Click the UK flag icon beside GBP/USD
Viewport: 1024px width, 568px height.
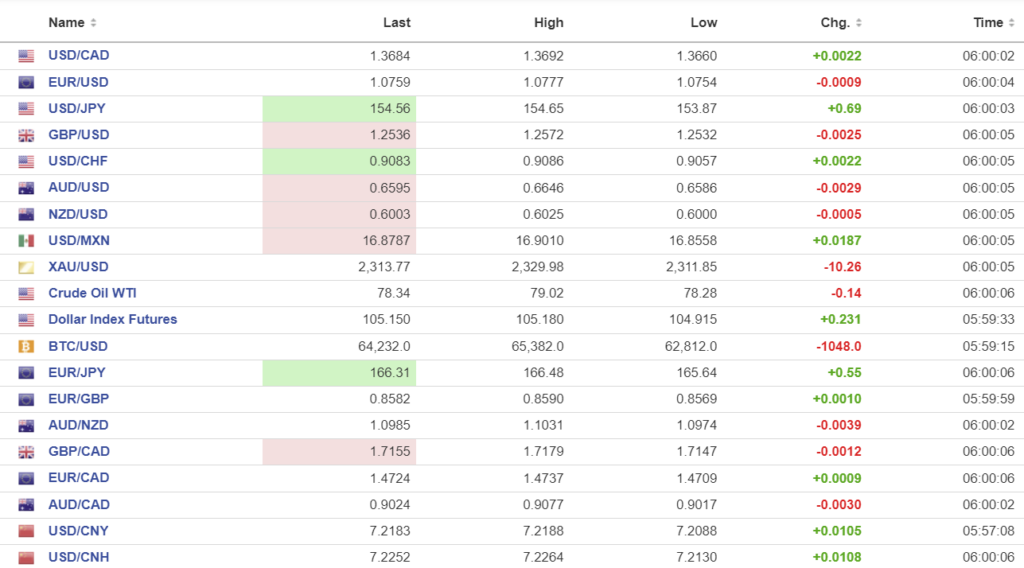(x=26, y=135)
